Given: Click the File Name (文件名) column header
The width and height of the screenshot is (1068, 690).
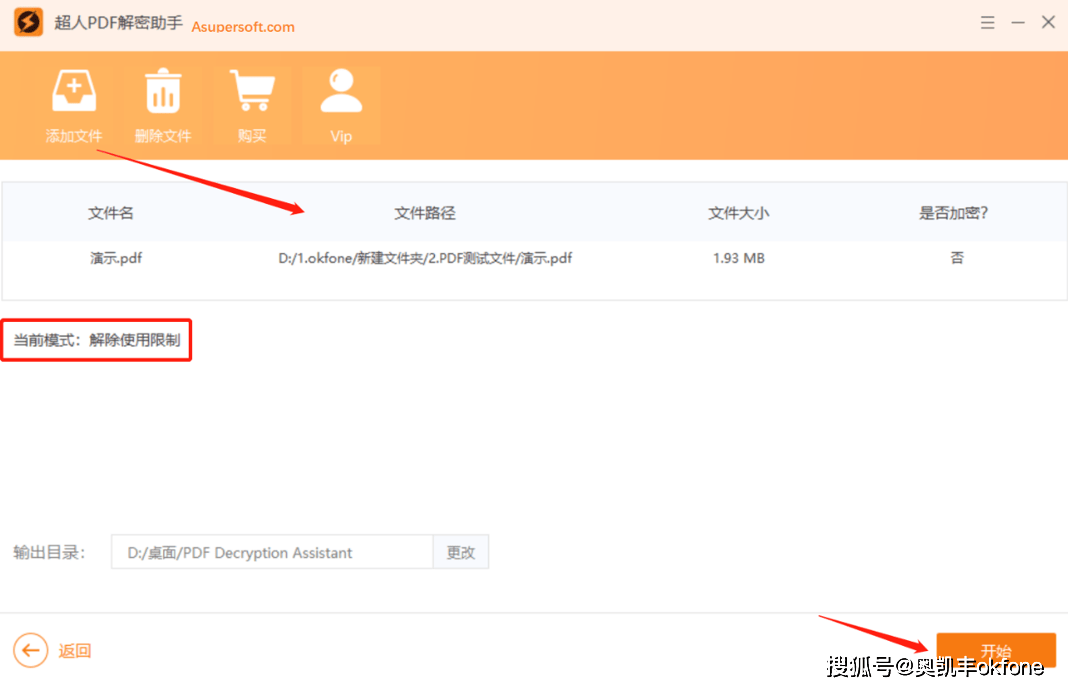Looking at the screenshot, I should click(111, 213).
